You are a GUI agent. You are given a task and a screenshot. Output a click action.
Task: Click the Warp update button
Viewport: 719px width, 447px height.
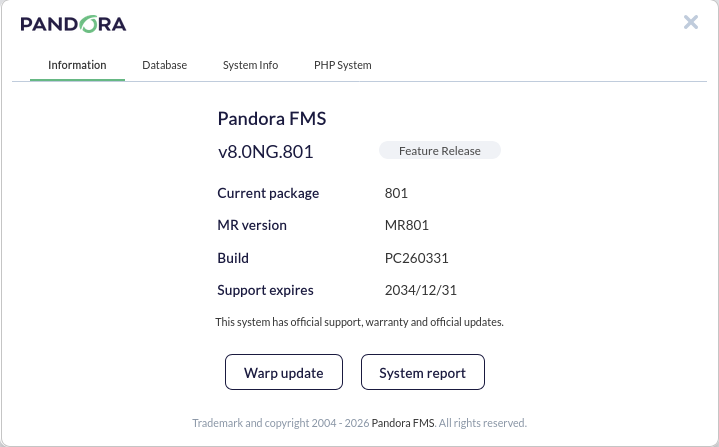(x=284, y=372)
